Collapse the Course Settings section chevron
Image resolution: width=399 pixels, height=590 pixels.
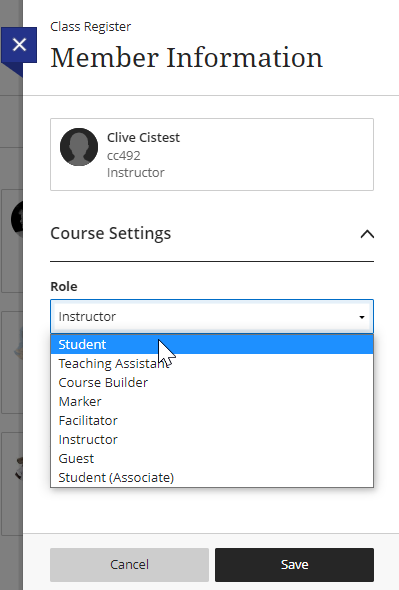point(367,234)
